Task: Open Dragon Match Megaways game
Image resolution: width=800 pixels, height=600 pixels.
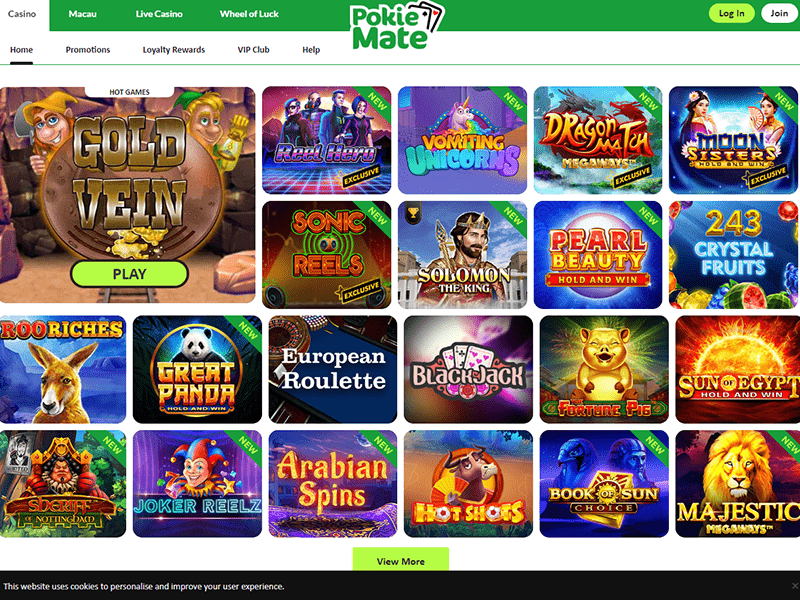Action: coord(598,140)
